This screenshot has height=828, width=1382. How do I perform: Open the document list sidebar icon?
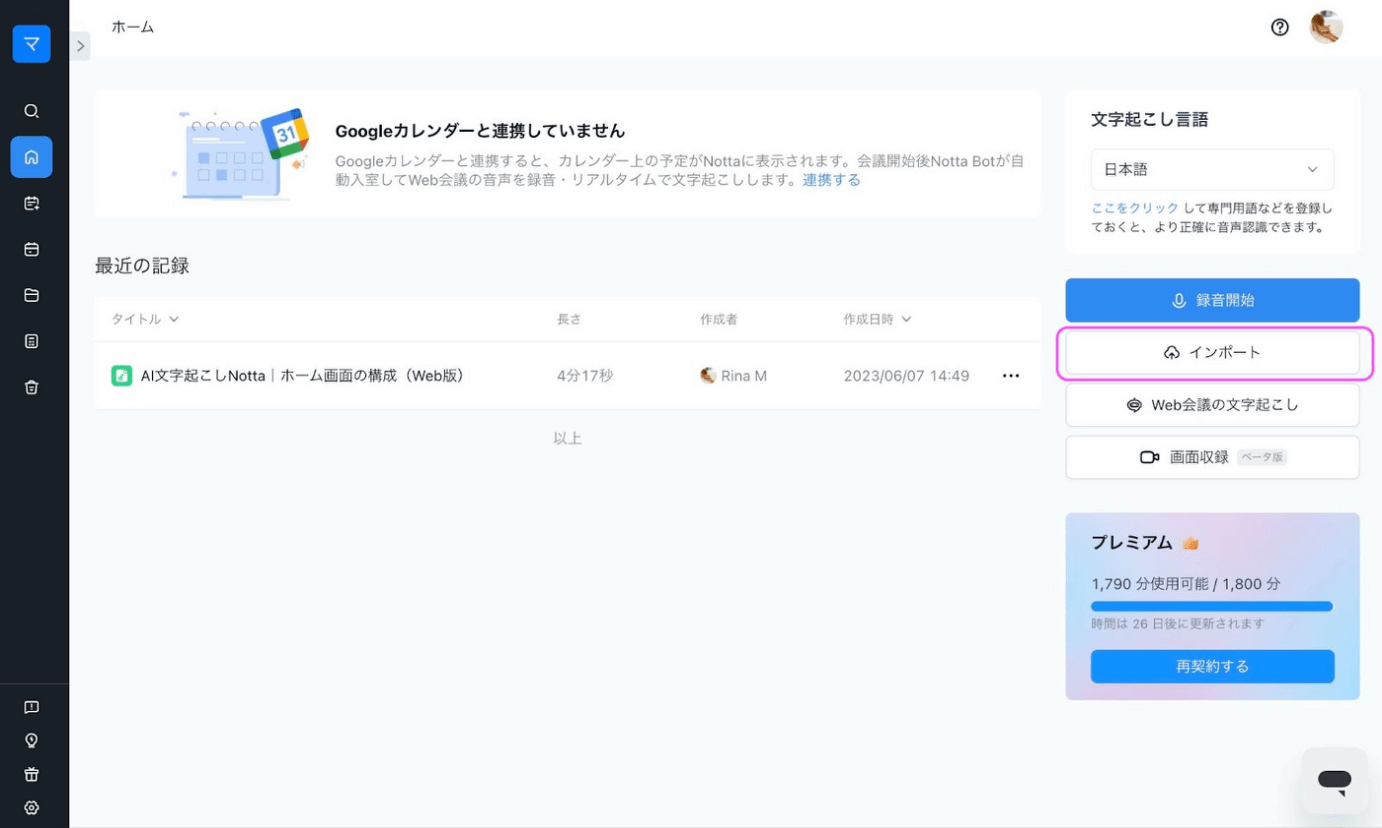tap(31, 341)
